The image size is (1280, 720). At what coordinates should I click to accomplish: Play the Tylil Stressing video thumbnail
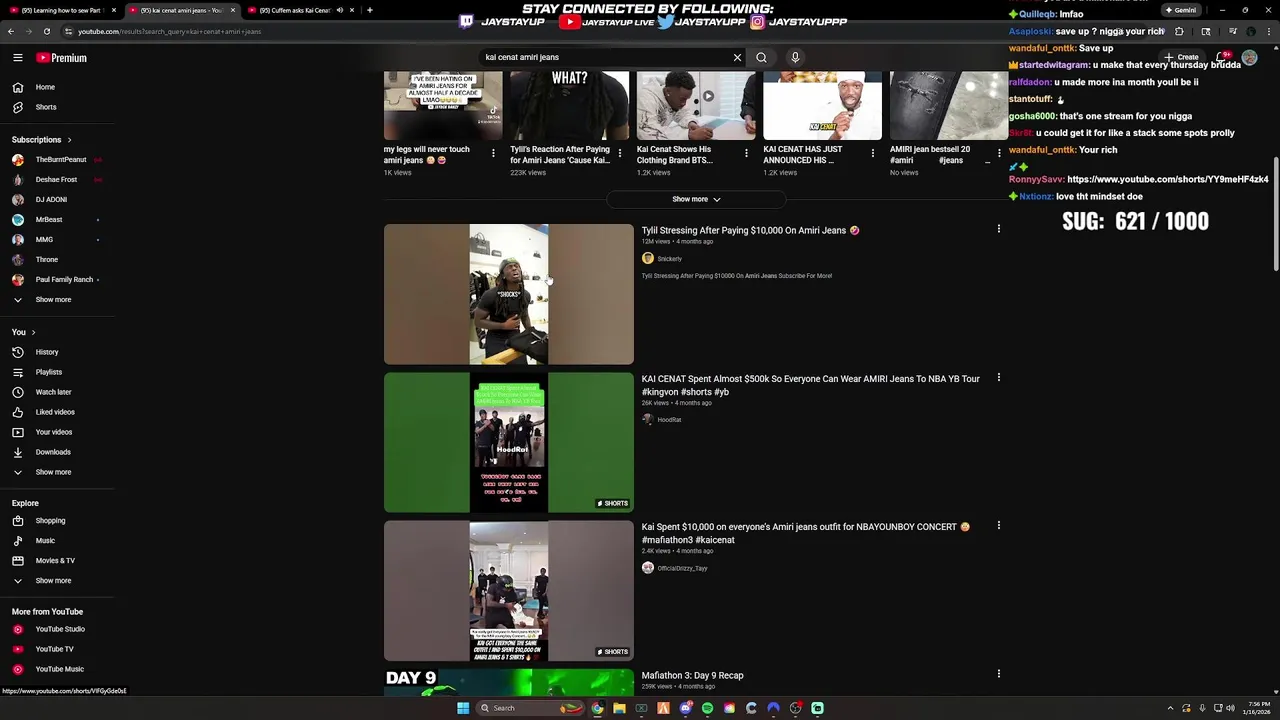pos(509,294)
